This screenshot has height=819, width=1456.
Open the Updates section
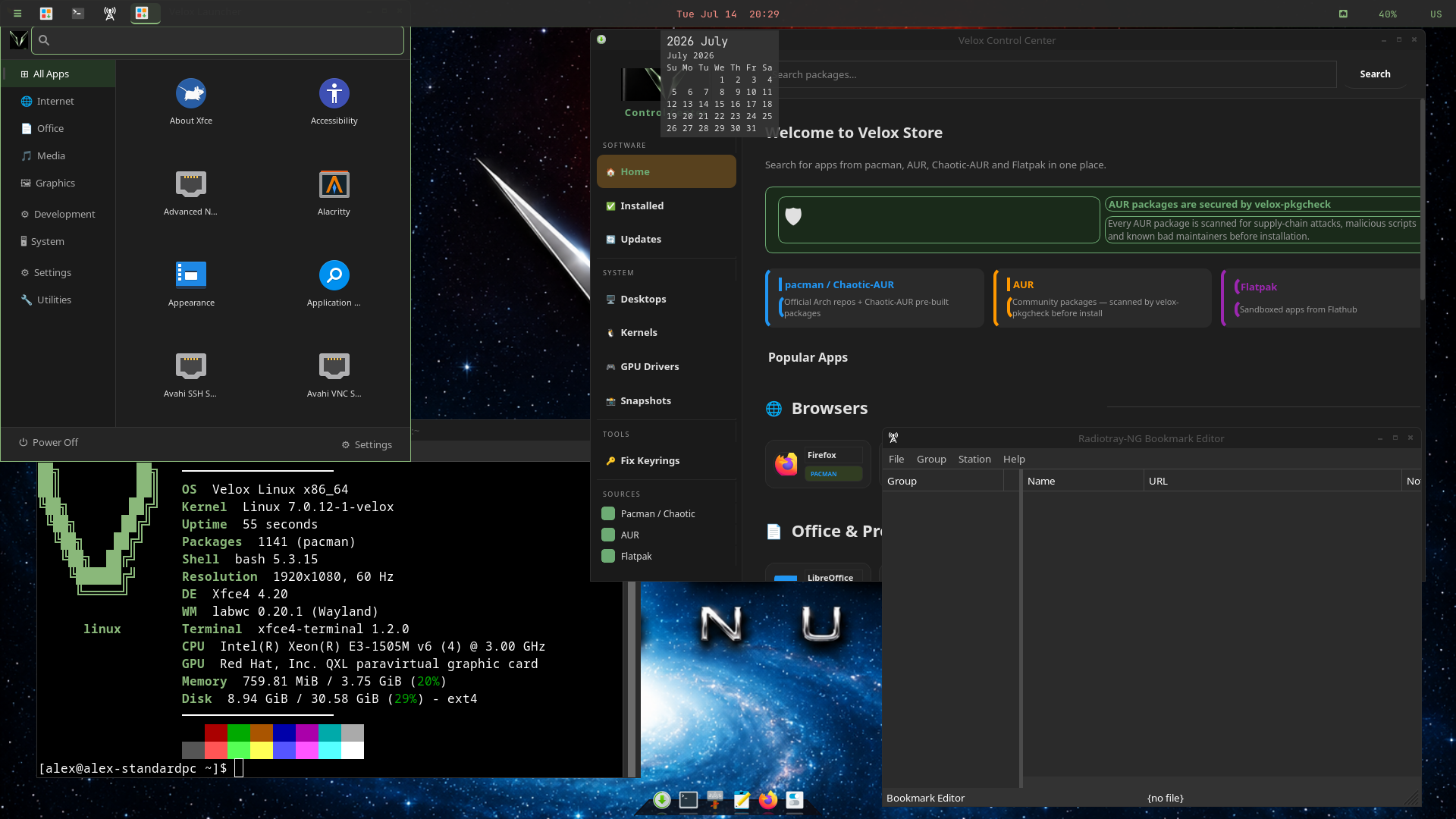666,239
